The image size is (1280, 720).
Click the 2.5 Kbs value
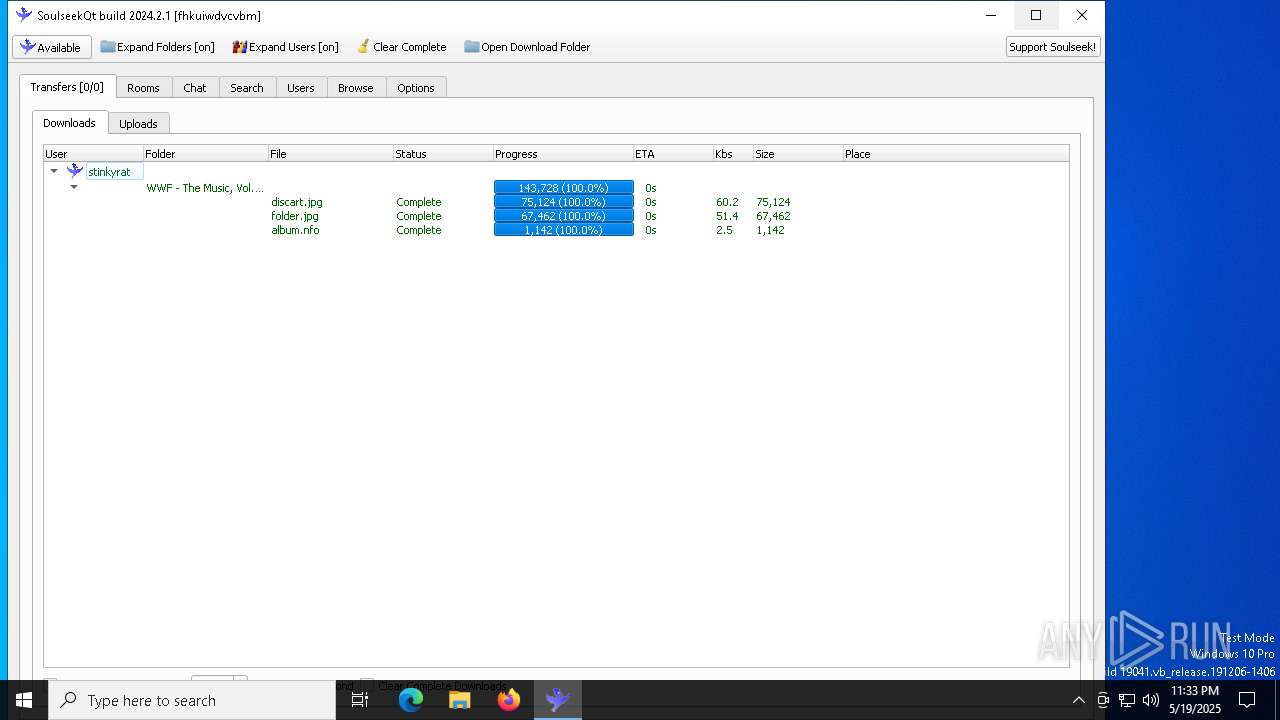724,230
